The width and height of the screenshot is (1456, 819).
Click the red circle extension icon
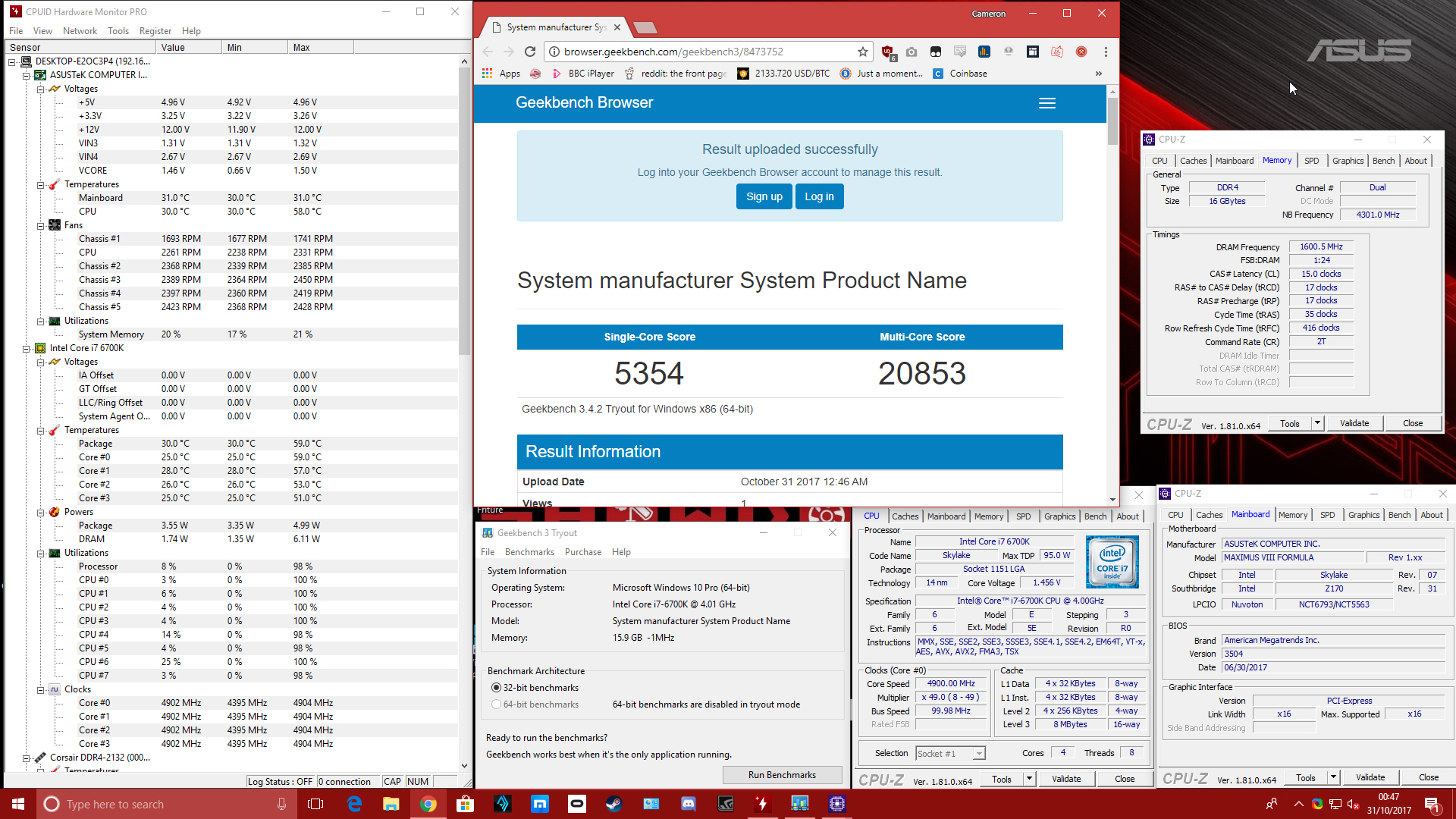tap(1081, 52)
